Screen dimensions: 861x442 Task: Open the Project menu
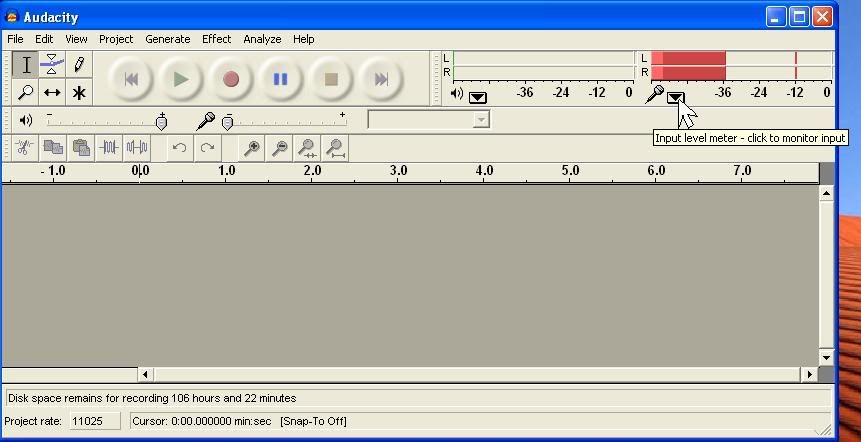coord(116,39)
